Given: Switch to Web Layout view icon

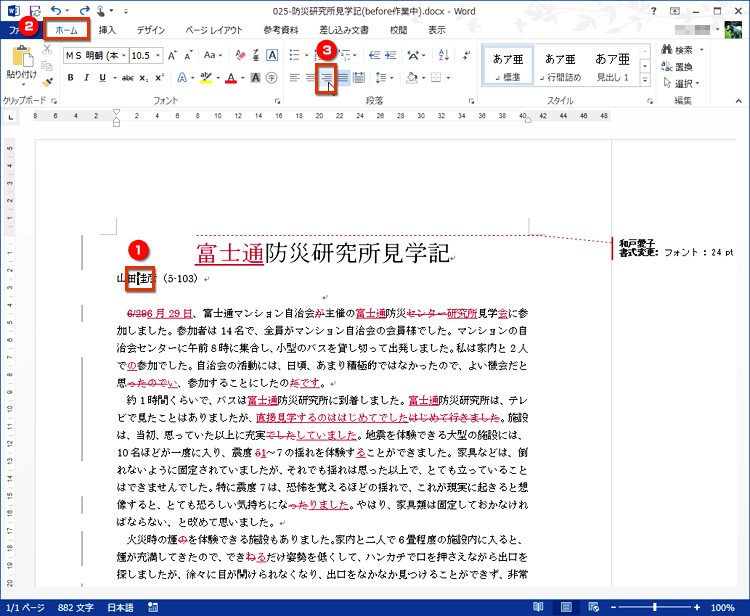Looking at the screenshot, I should point(594,607).
